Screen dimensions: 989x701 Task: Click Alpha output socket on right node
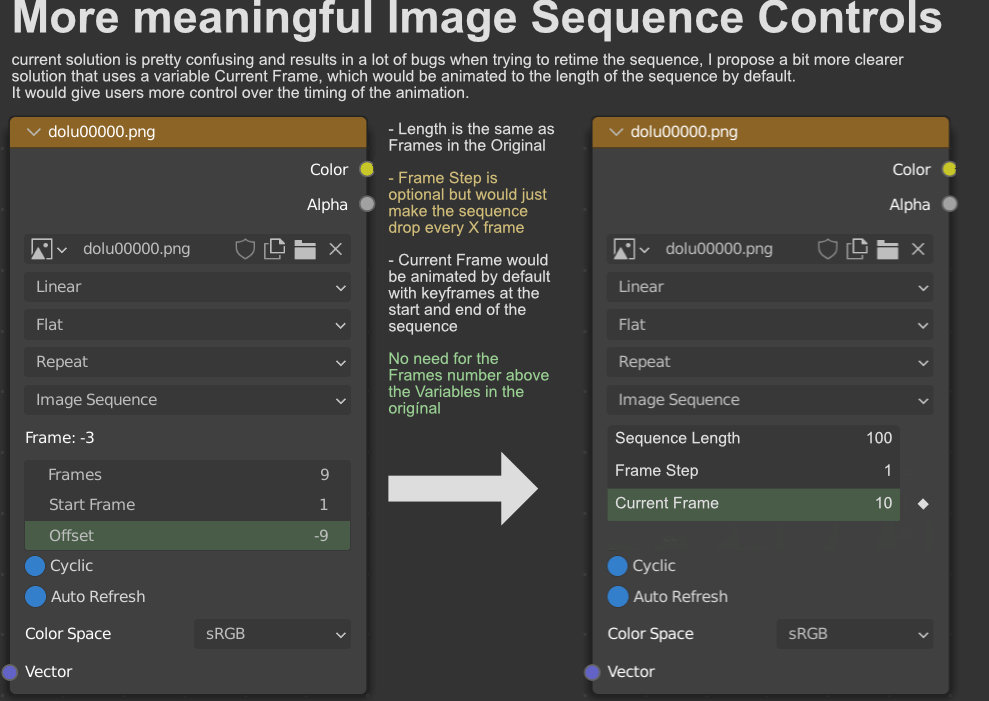tap(949, 204)
